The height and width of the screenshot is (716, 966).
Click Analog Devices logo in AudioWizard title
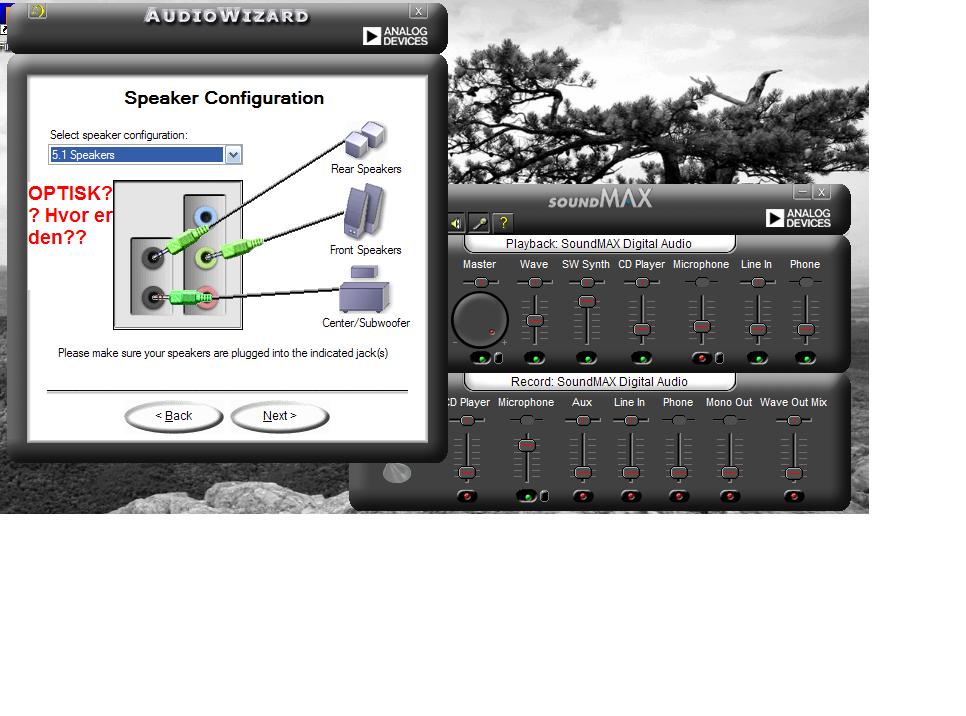pos(395,36)
